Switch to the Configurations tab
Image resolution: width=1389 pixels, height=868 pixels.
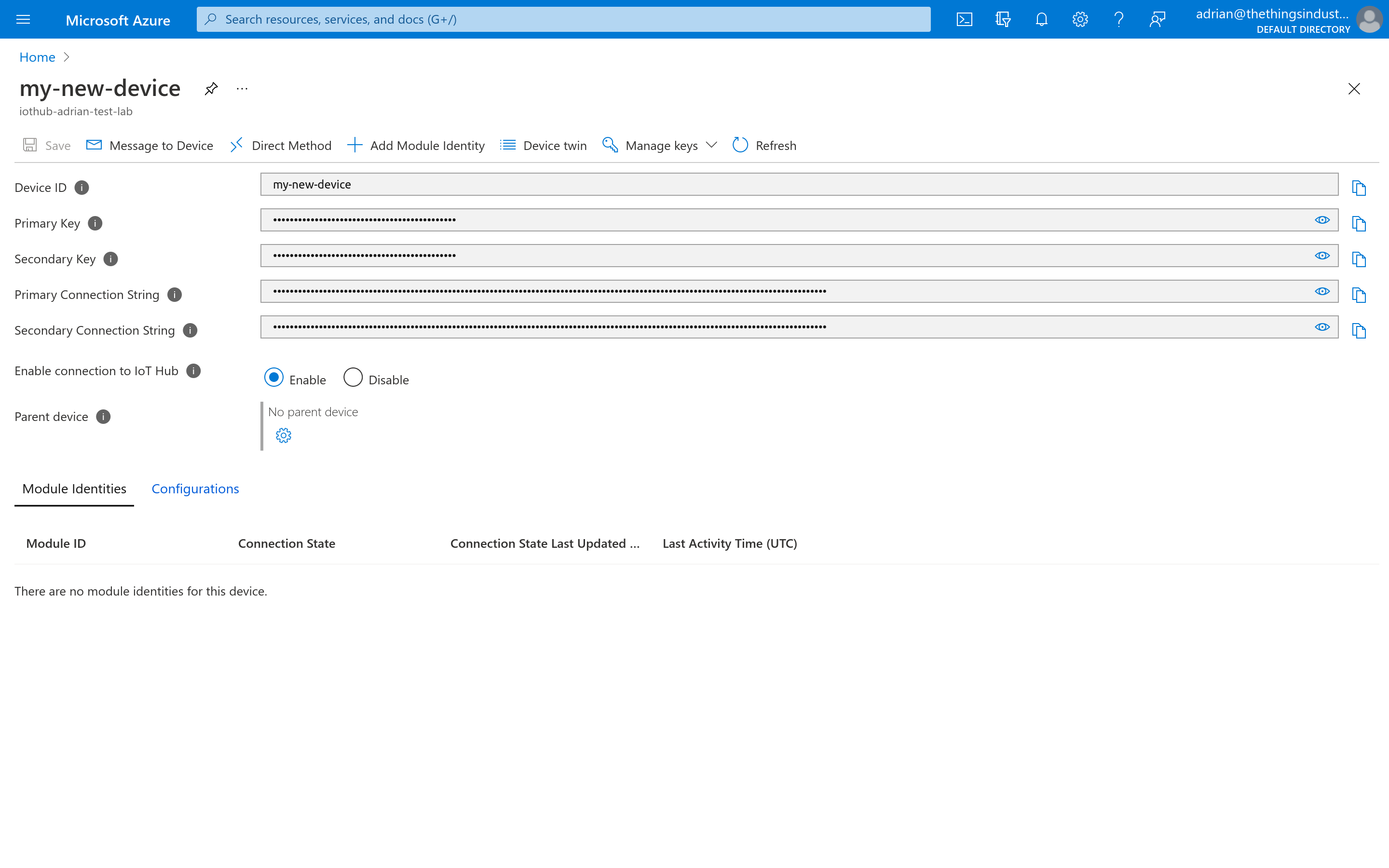click(x=195, y=487)
